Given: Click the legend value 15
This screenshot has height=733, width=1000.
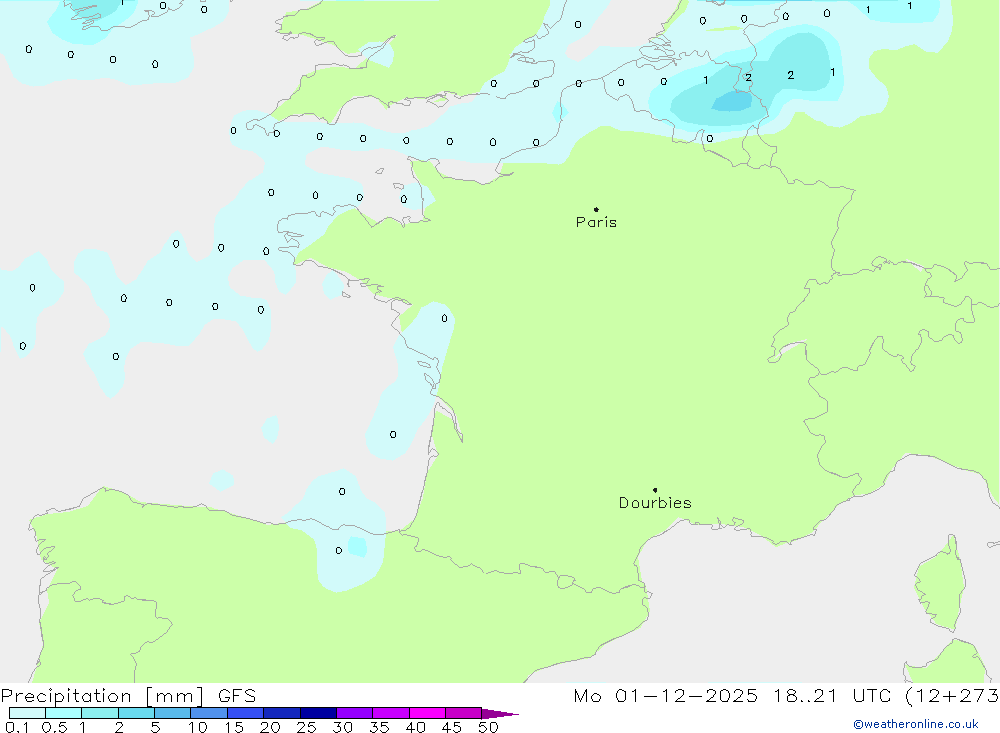Looking at the screenshot, I should pos(234,727).
